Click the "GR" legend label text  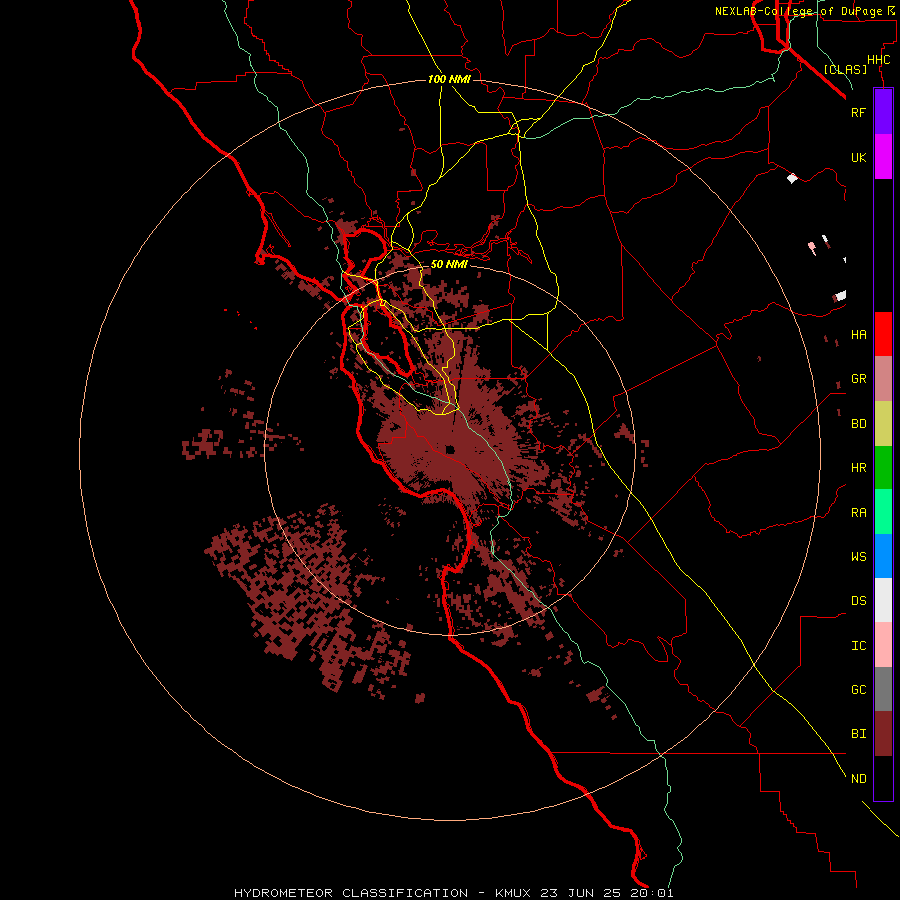coord(858,379)
